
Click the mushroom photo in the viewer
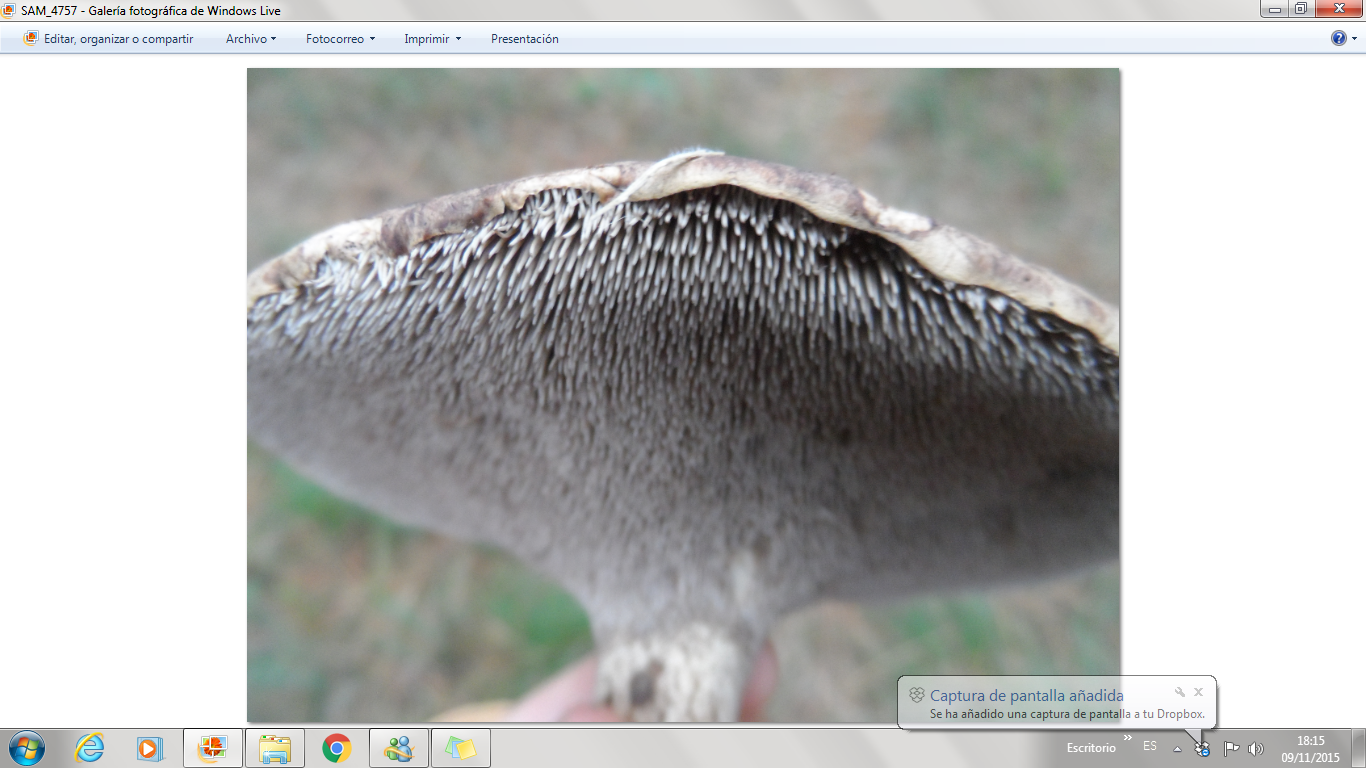click(x=683, y=394)
